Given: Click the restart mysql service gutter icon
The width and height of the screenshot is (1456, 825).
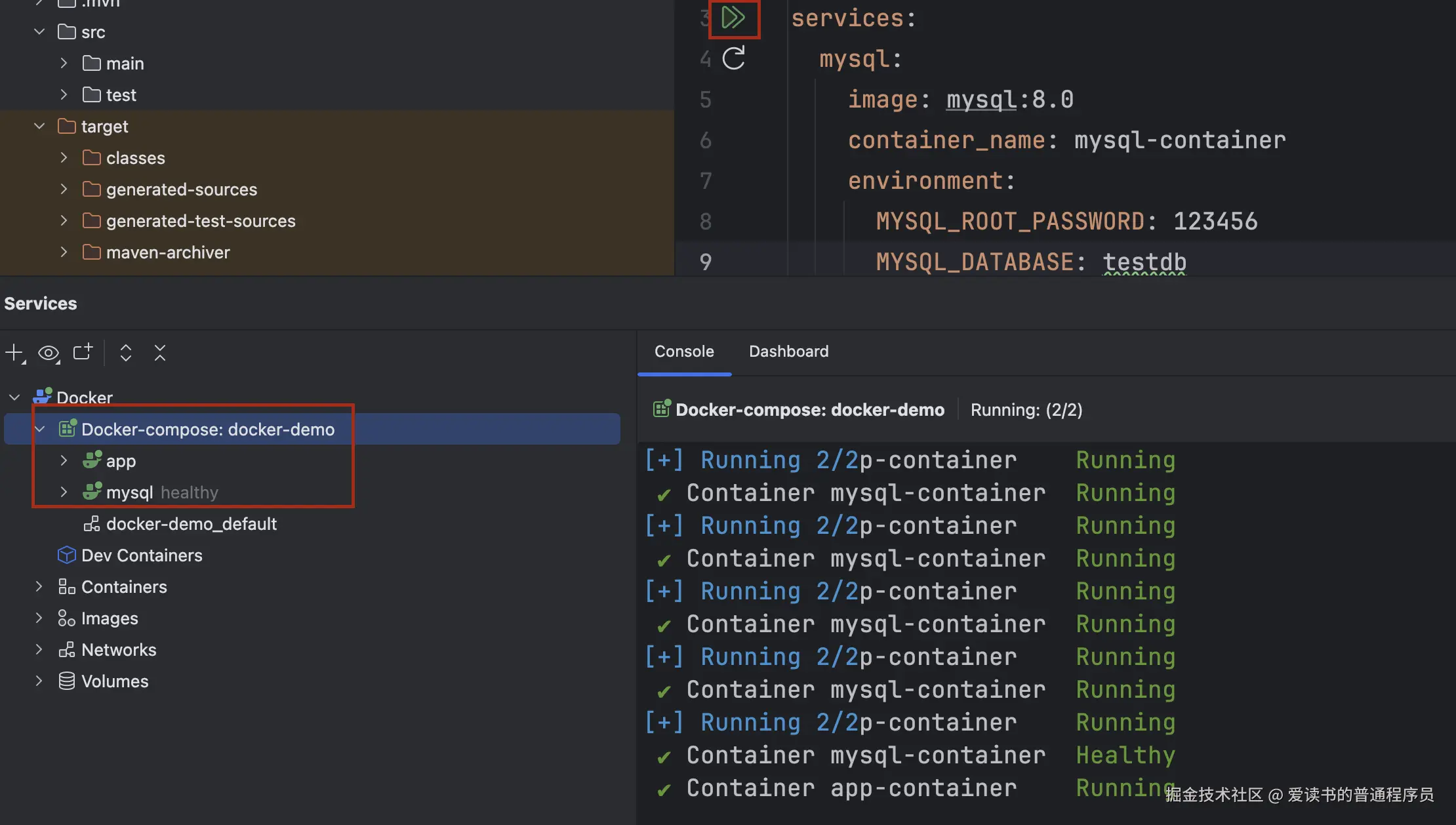Looking at the screenshot, I should [x=733, y=58].
